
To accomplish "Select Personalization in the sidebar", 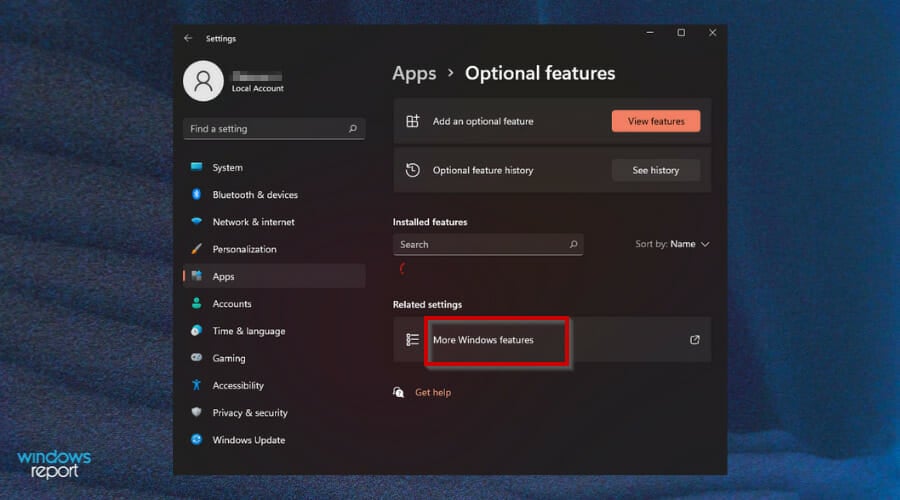I will 274,249.
